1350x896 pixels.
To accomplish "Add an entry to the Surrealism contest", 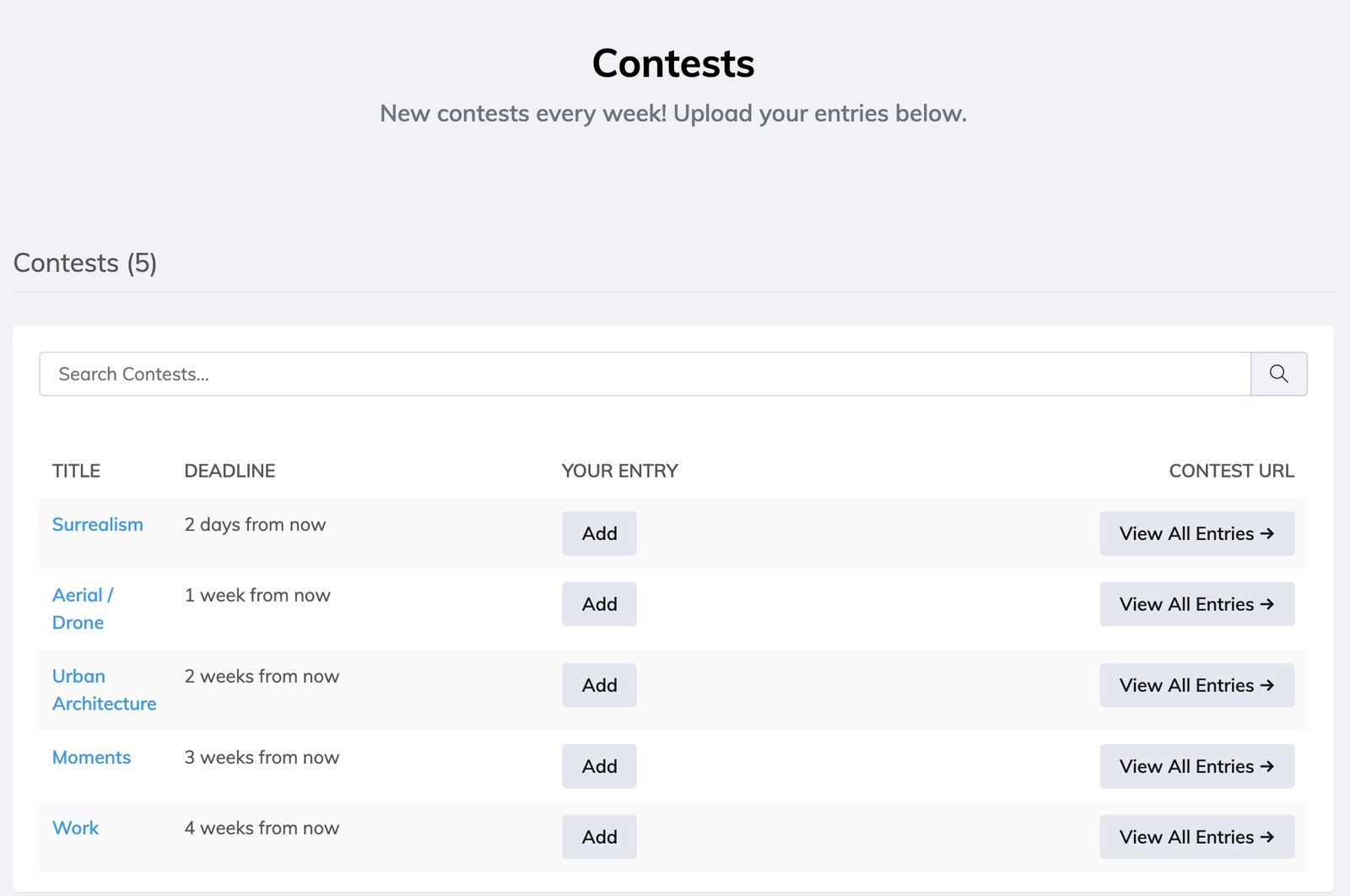I will (x=599, y=533).
